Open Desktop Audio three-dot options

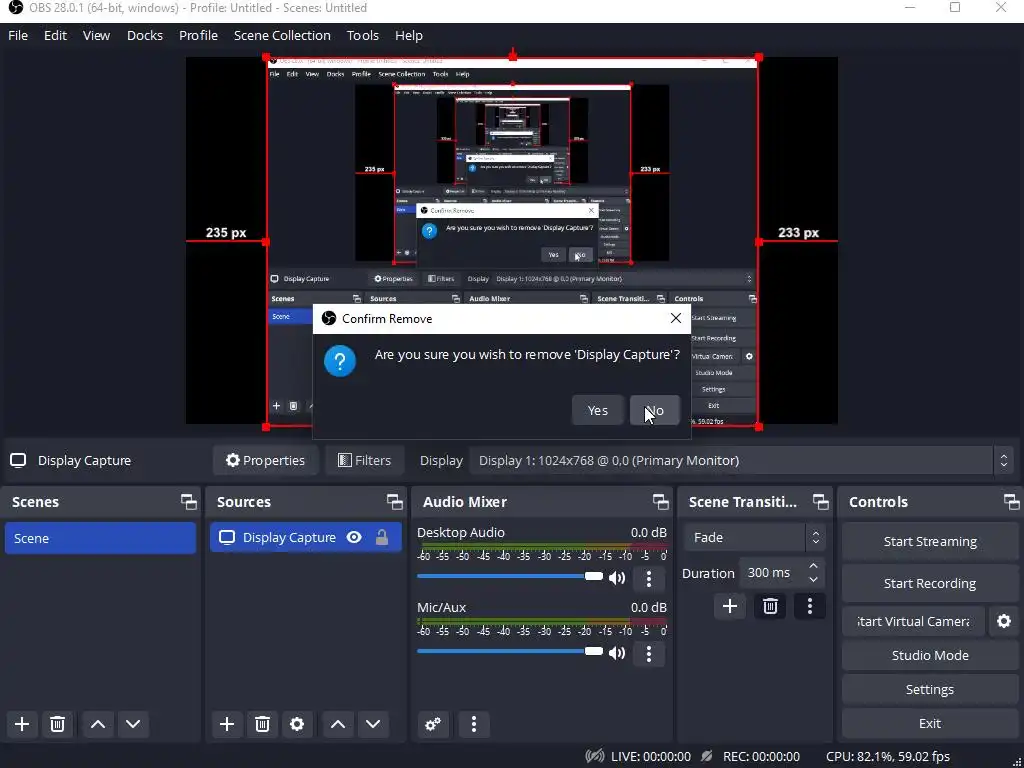pyautogui.click(x=648, y=579)
